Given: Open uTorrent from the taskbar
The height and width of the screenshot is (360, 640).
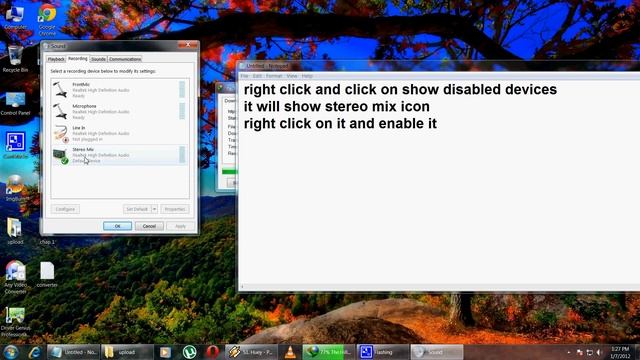Looking at the screenshot, I should coord(189,352).
